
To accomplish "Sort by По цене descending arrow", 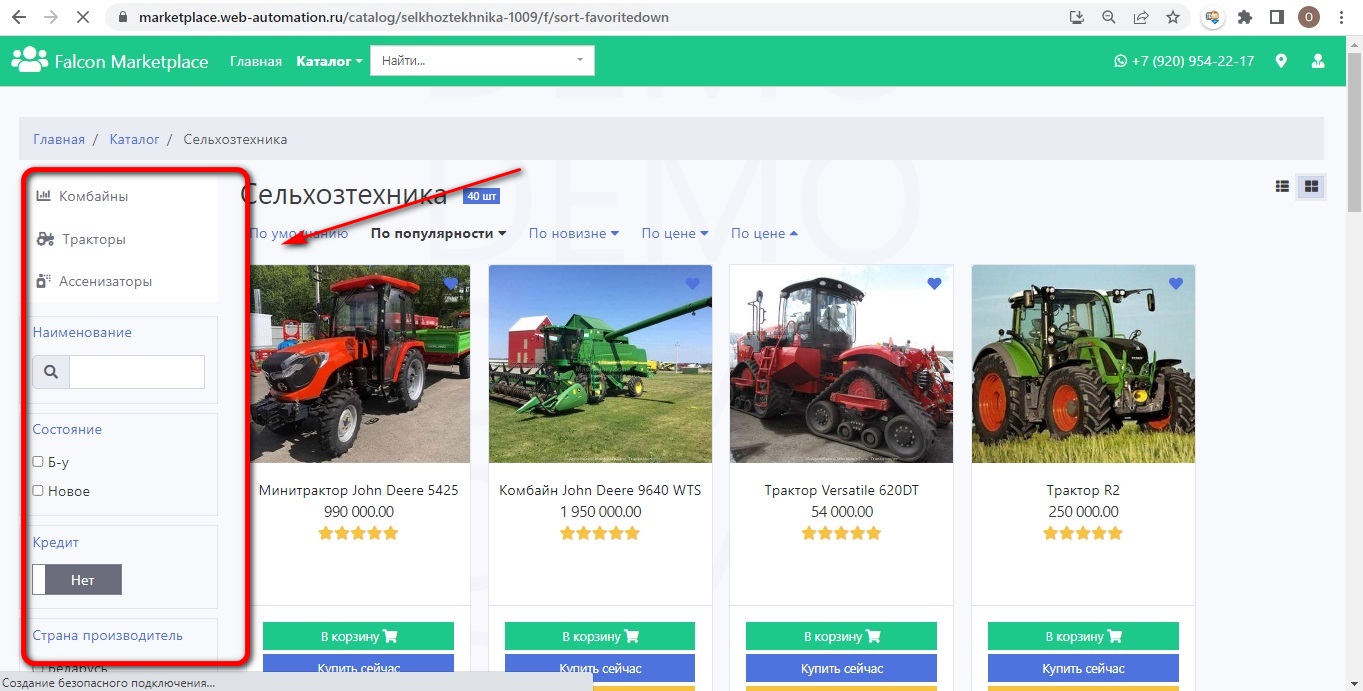I will pos(675,233).
